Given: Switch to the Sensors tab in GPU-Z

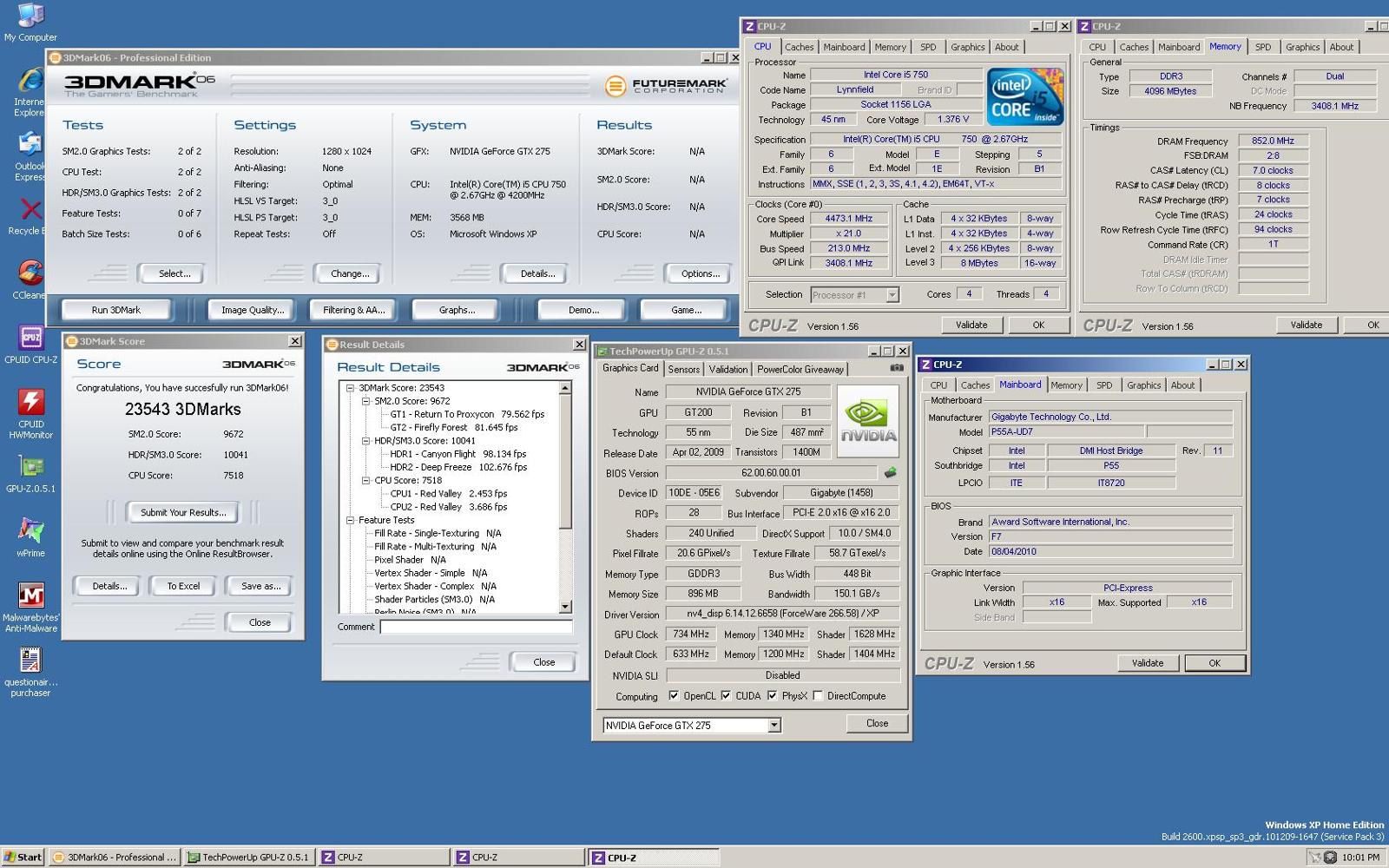Looking at the screenshot, I should 683,370.
